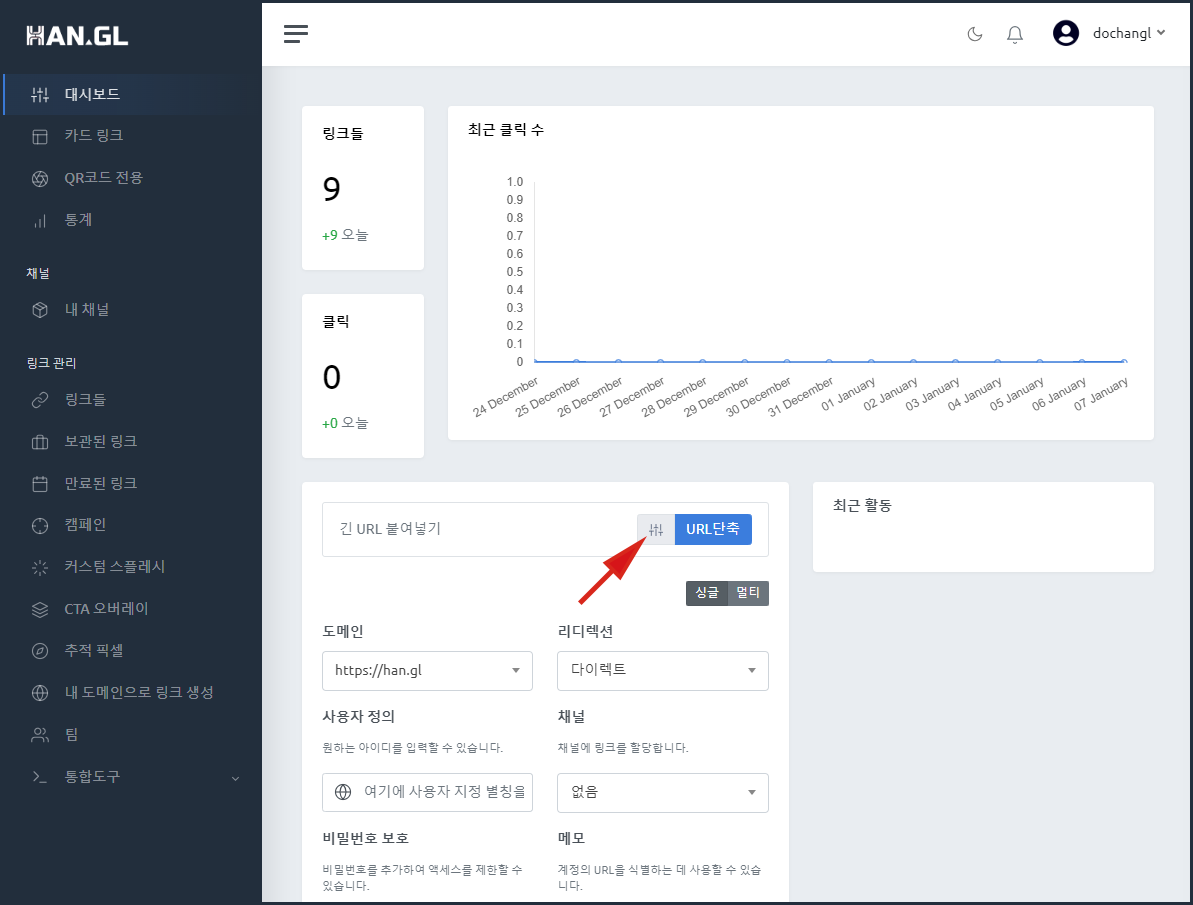Open advanced options sliders icon beside URL단축
1193x905 pixels.
point(656,530)
